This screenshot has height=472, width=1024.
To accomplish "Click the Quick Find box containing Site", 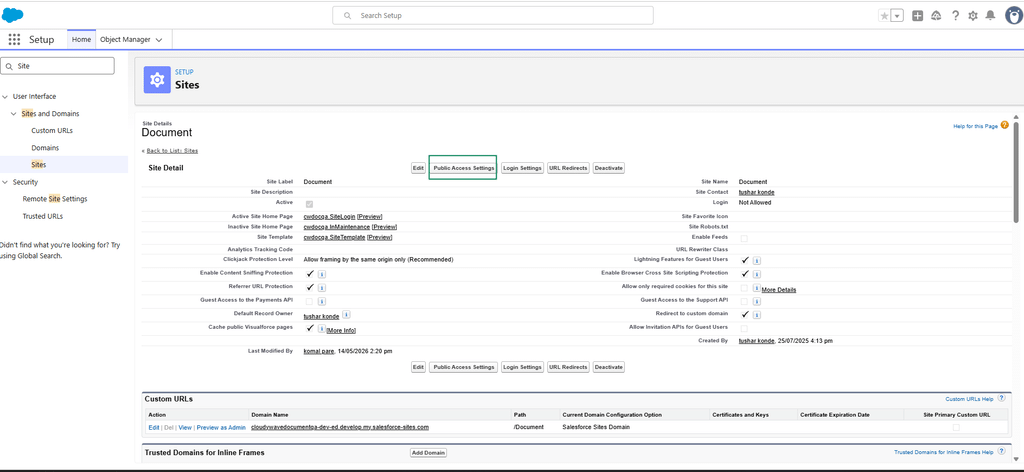I will pos(57,66).
